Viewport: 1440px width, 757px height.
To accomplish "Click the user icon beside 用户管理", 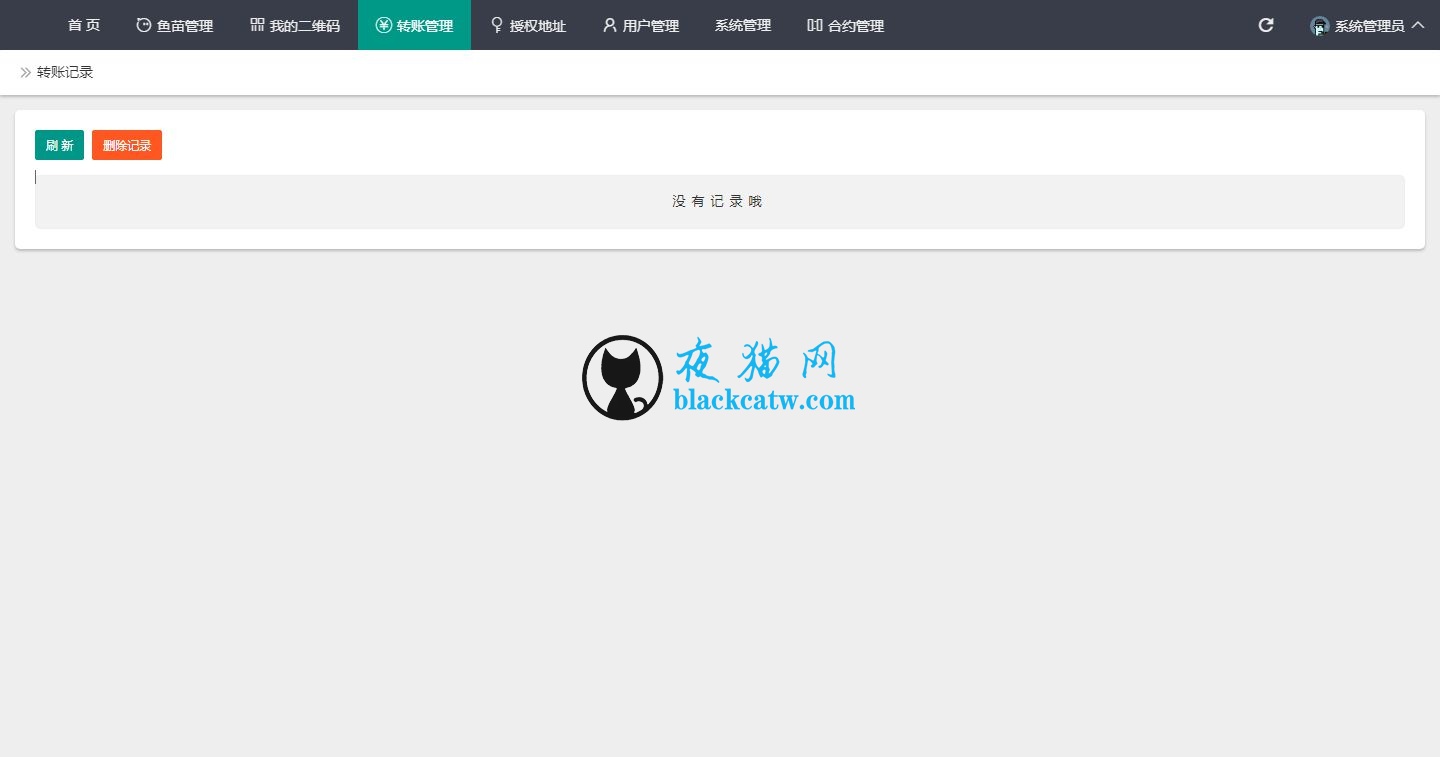I will [610, 25].
